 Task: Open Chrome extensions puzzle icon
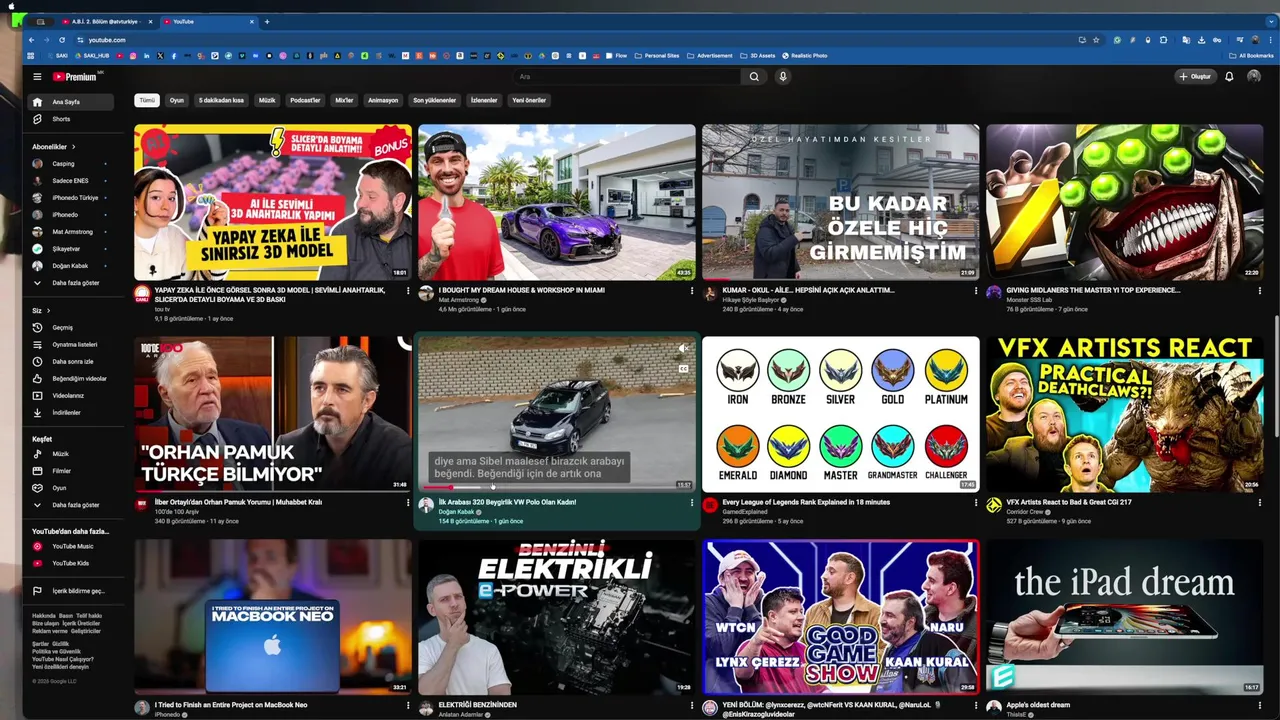coord(1164,40)
